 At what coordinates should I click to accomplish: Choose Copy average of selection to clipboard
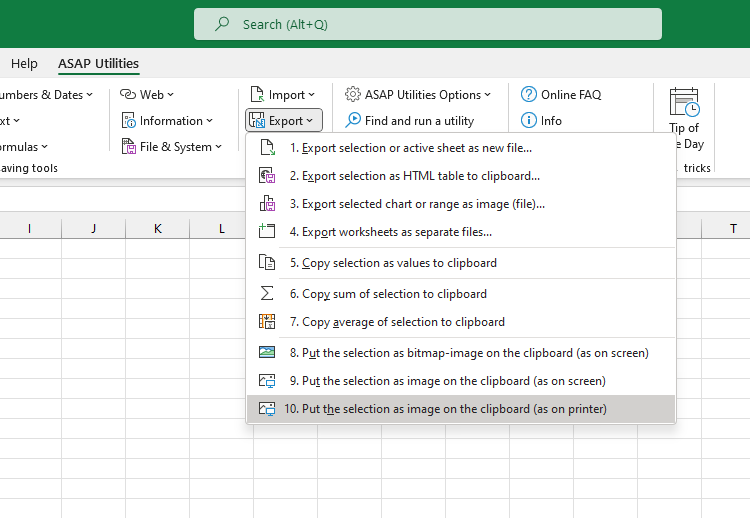coord(461,322)
